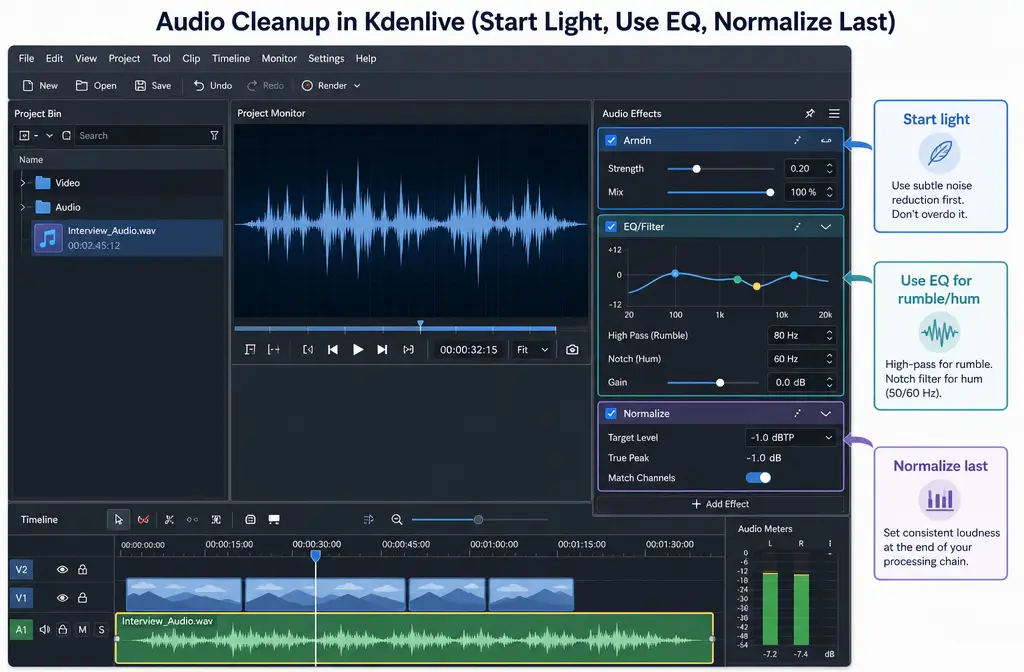The height and width of the screenshot is (672, 1024).
Task: Lock the V1 track
Action: click(82, 598)
